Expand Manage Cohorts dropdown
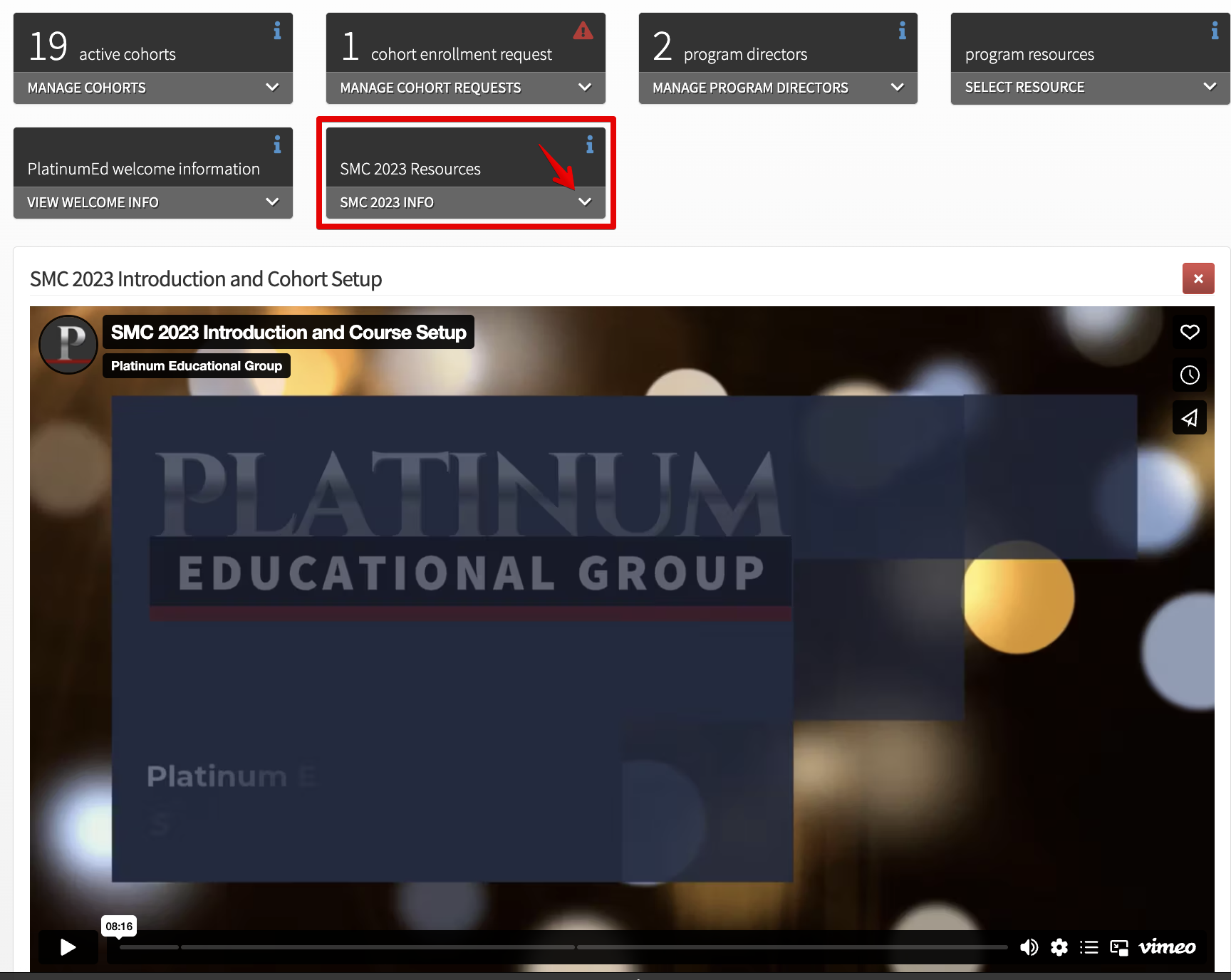1231x980 pixels. (153, 88)
